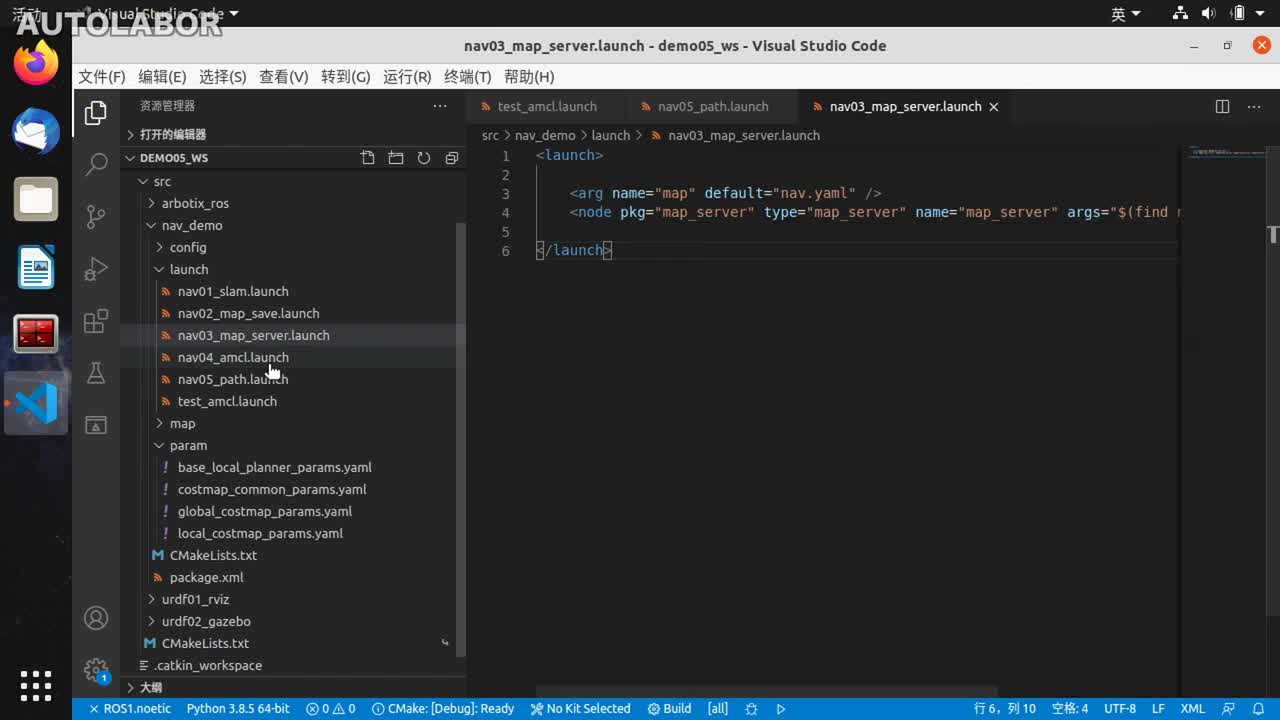Open the 运行(R) menu
The image size is (1280, 720).
point(407,77)
